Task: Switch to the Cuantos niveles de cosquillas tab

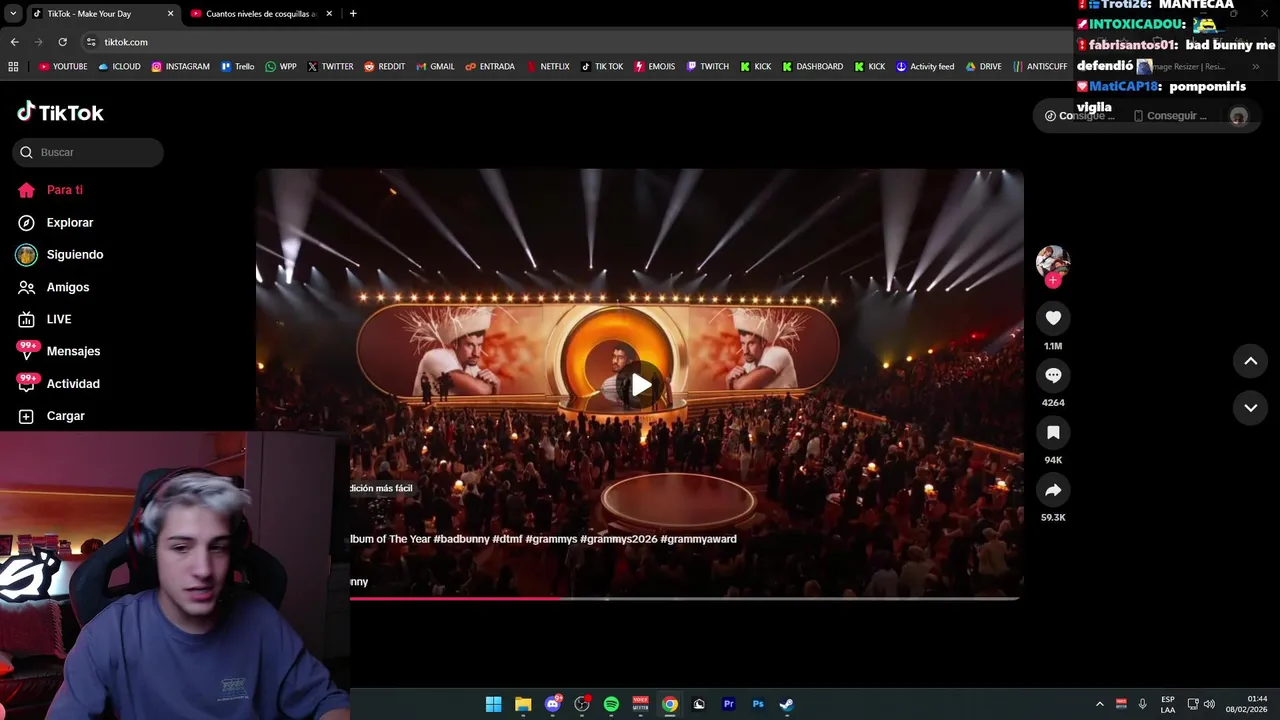Action: 260,14
